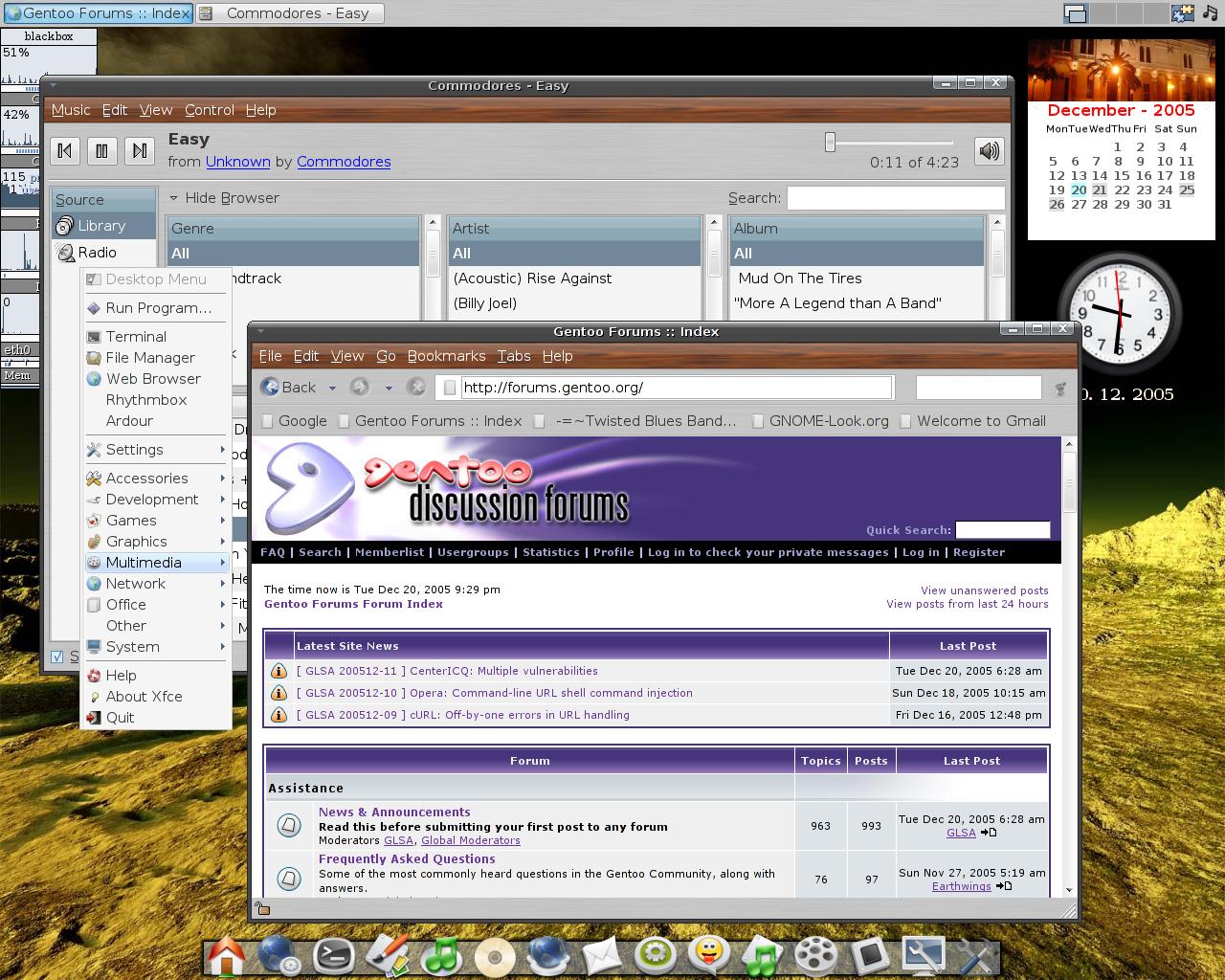Choose Quit from desktop menu

pos(156,718)
